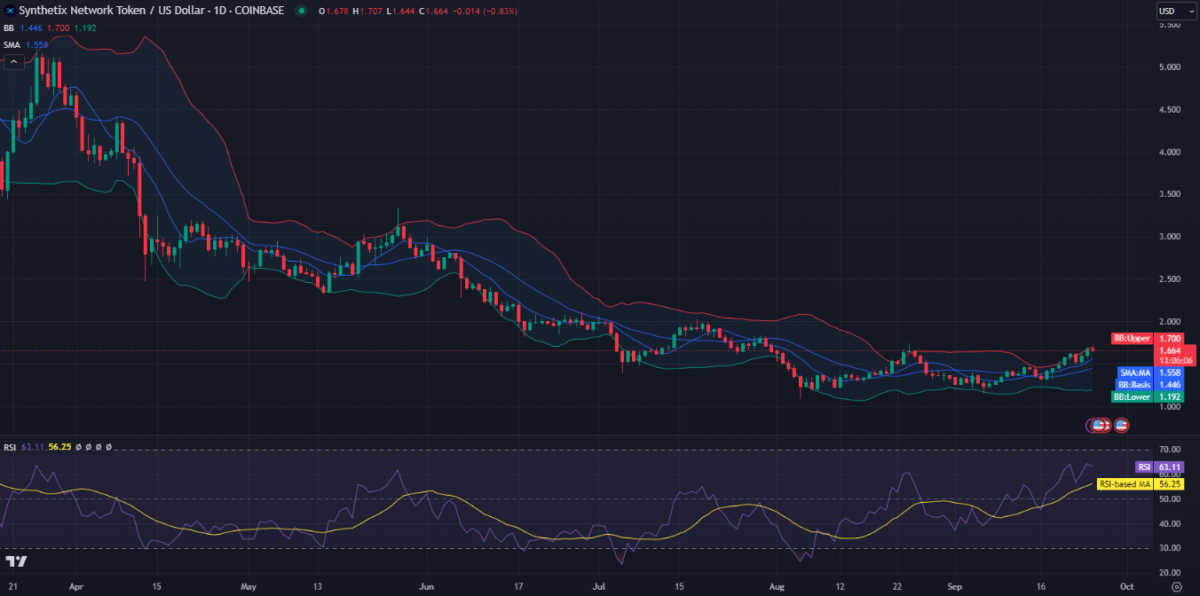This screenshot has width=1200, height=596.
Task: Open the USD currency dropdown
Action: [1169, 11]
